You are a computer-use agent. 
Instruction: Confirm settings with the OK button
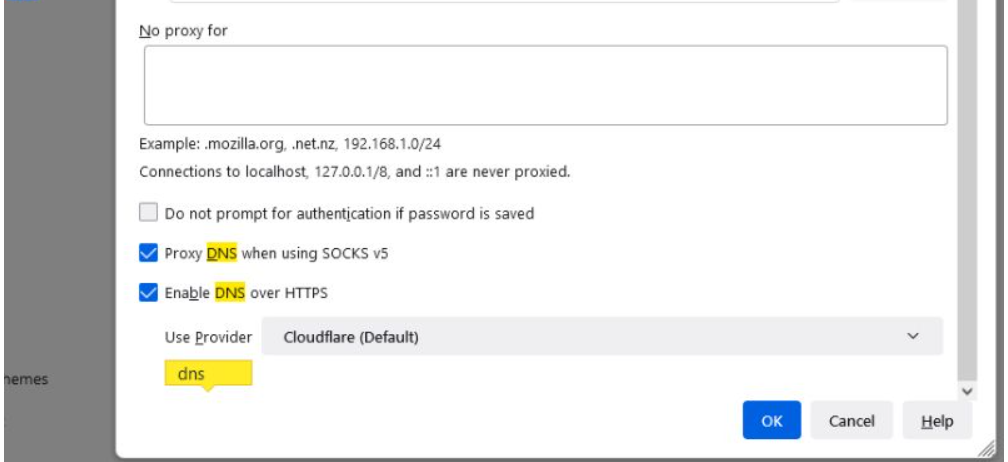point(771,421)
